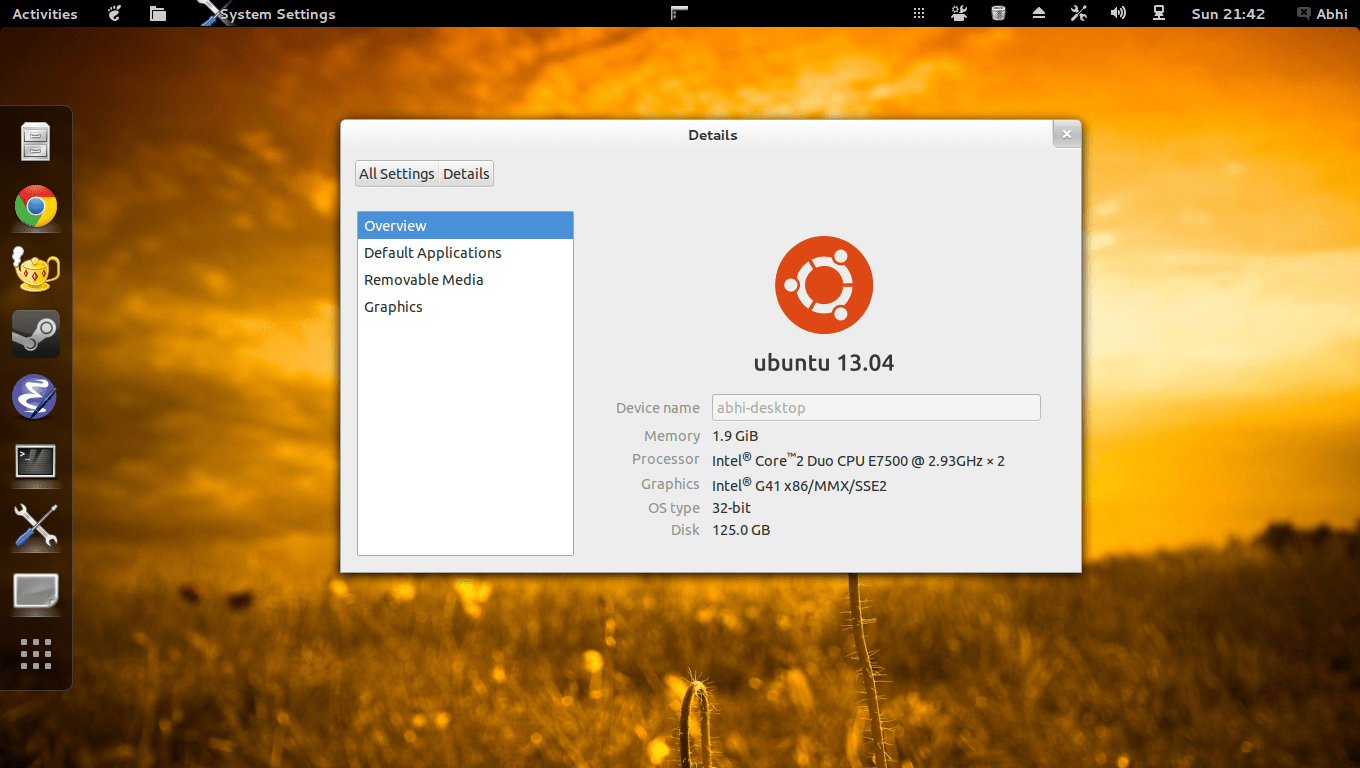Click the crossed tools icon in top bar
This screenshot has width=1360, height=768.
point(1078,13)
